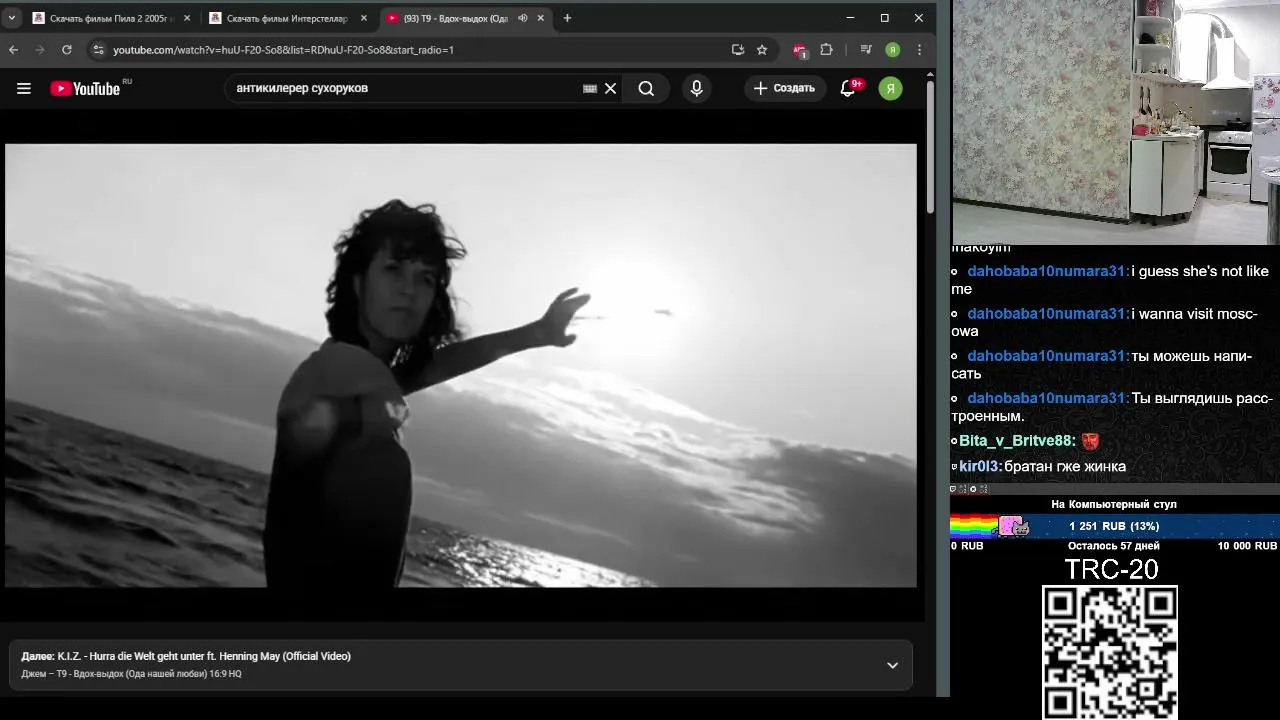
Task: Click the URL address bar
Action: click(415, 49)
